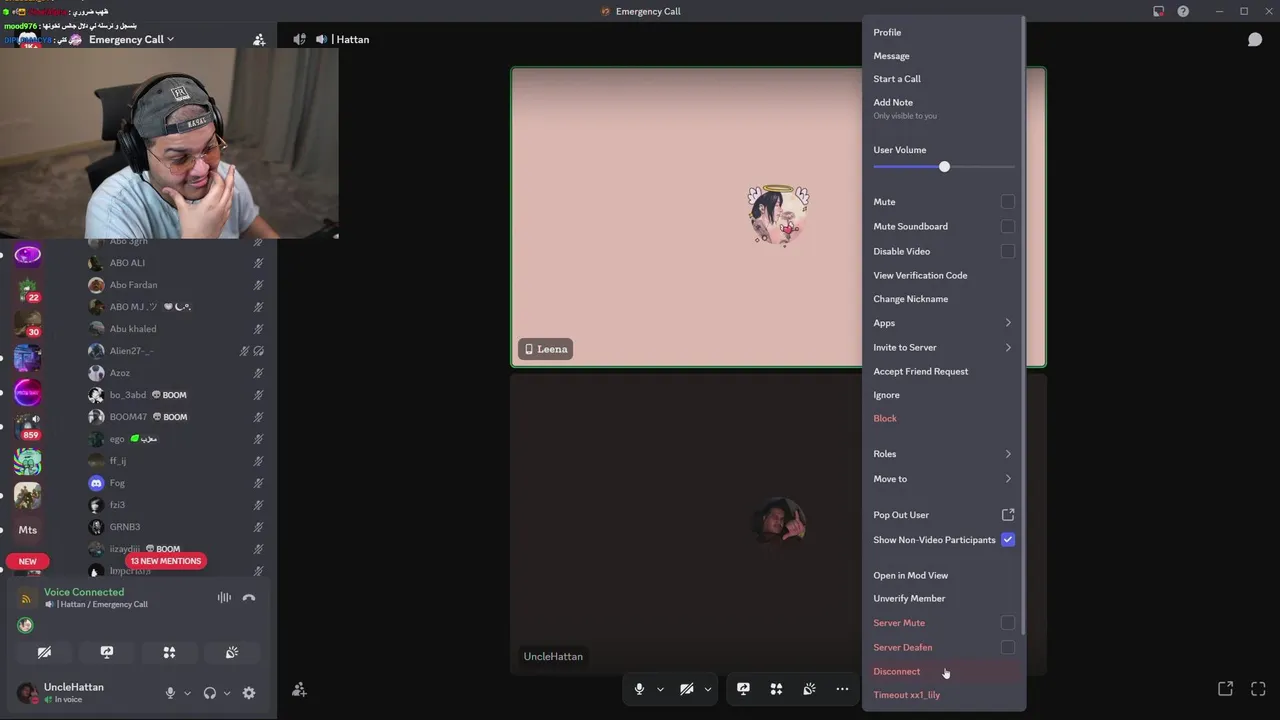Open microphone options arrow in call bar
The image size is (1280, 720).
(x=660, y=689)
